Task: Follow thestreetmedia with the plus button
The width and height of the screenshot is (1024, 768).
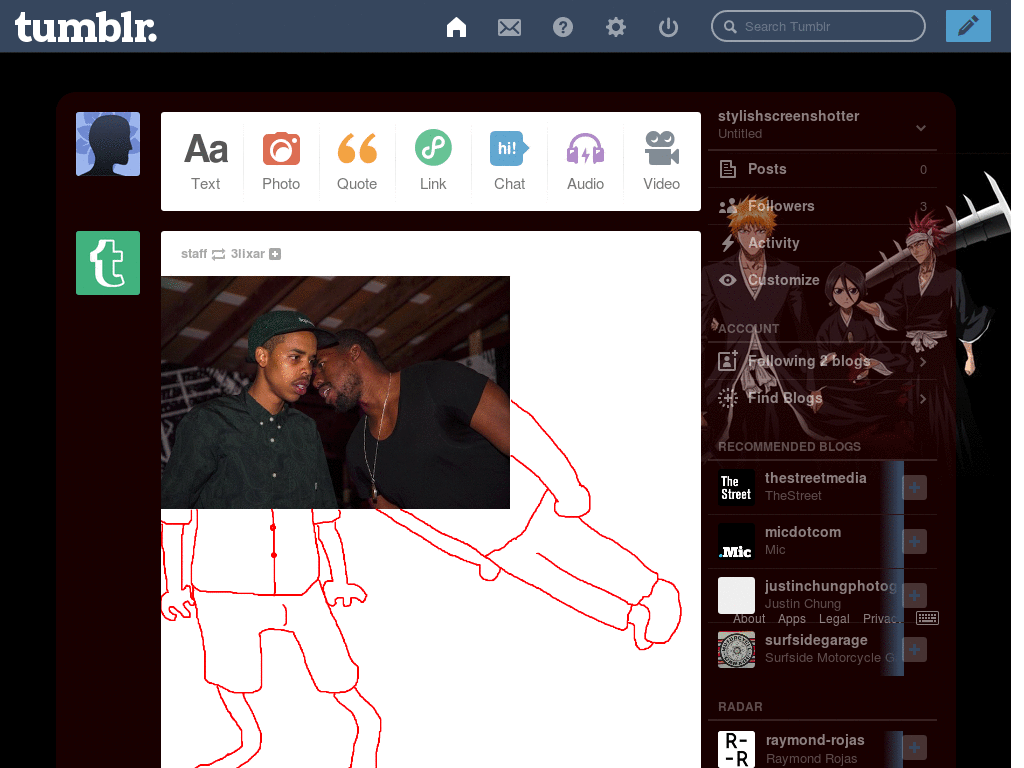Action: click(915, 487)
